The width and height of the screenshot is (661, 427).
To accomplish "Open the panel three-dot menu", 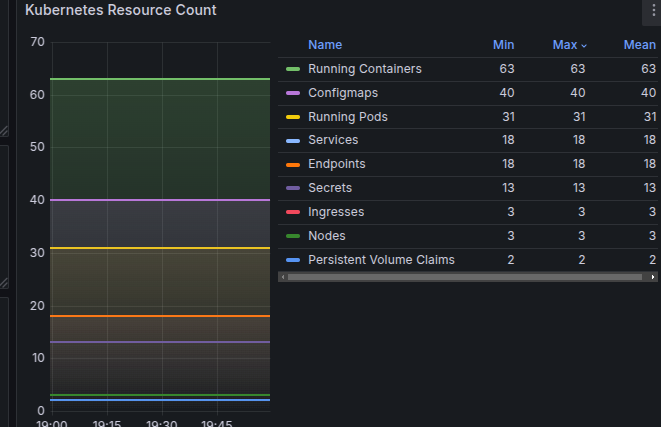I will coord(653,11).
